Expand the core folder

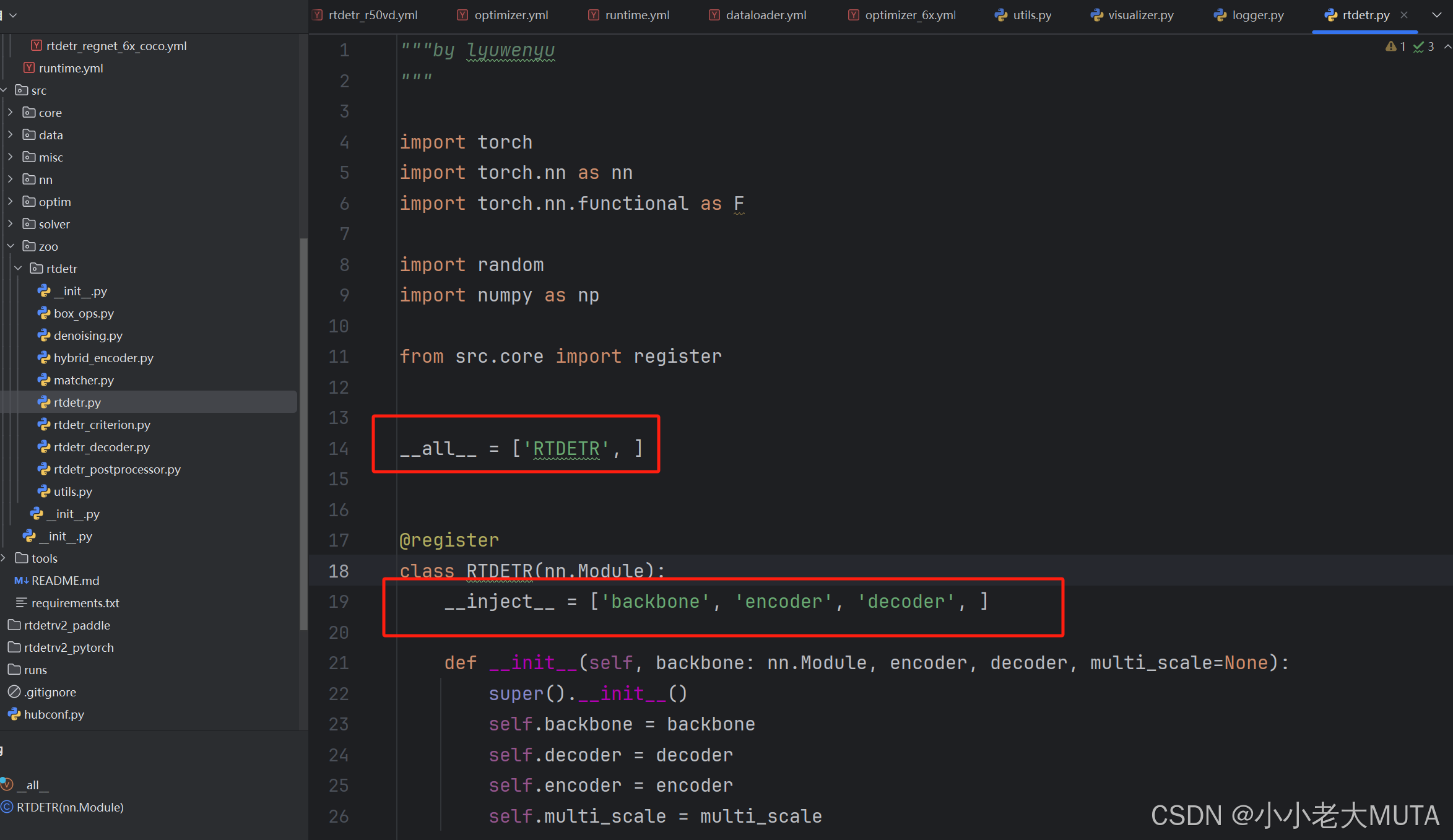[11, 113]
